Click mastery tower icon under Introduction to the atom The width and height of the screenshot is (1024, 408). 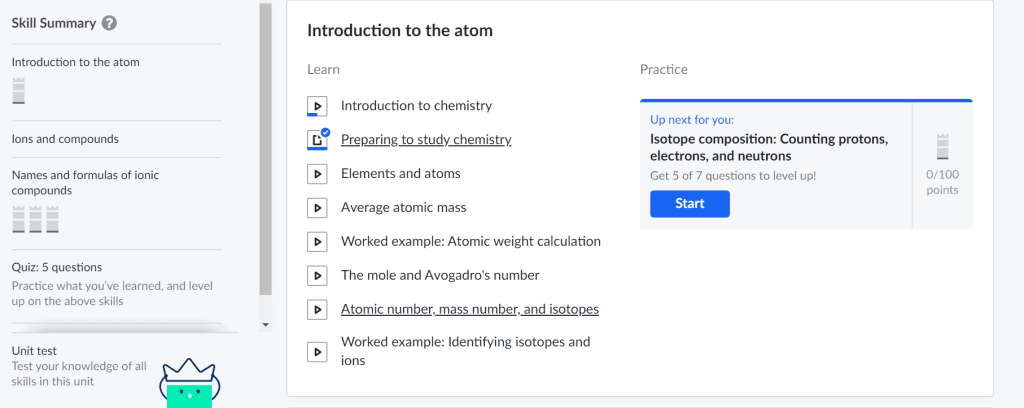[18, 91]
